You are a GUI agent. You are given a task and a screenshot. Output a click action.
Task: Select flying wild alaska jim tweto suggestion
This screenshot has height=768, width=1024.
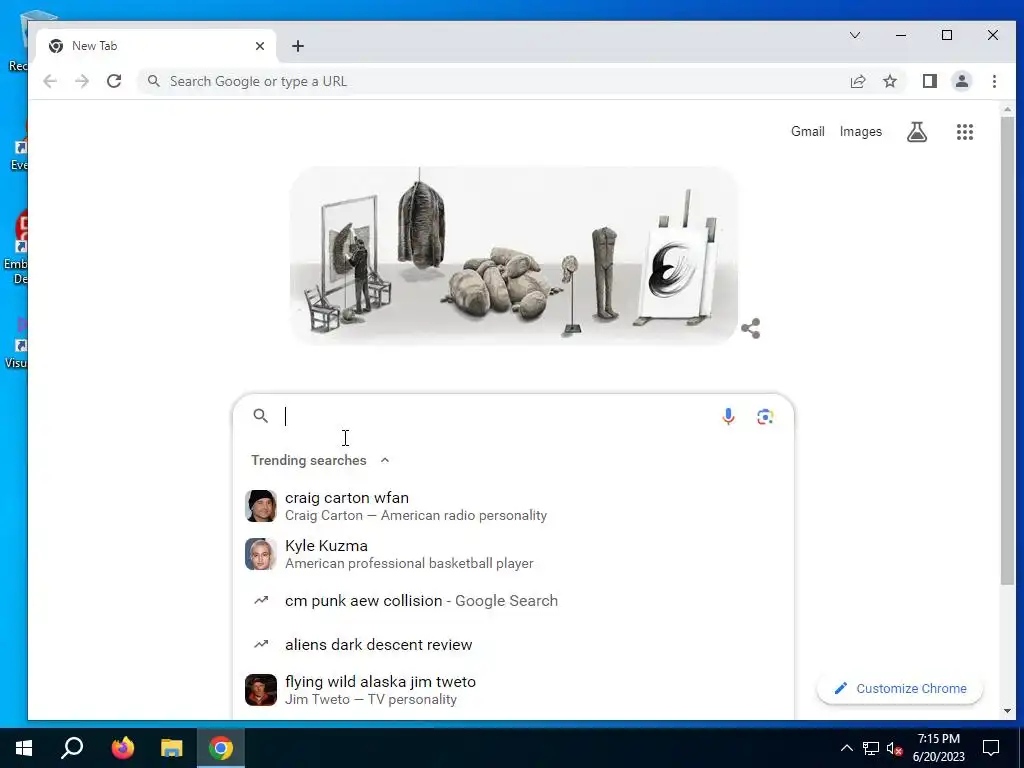513,690
